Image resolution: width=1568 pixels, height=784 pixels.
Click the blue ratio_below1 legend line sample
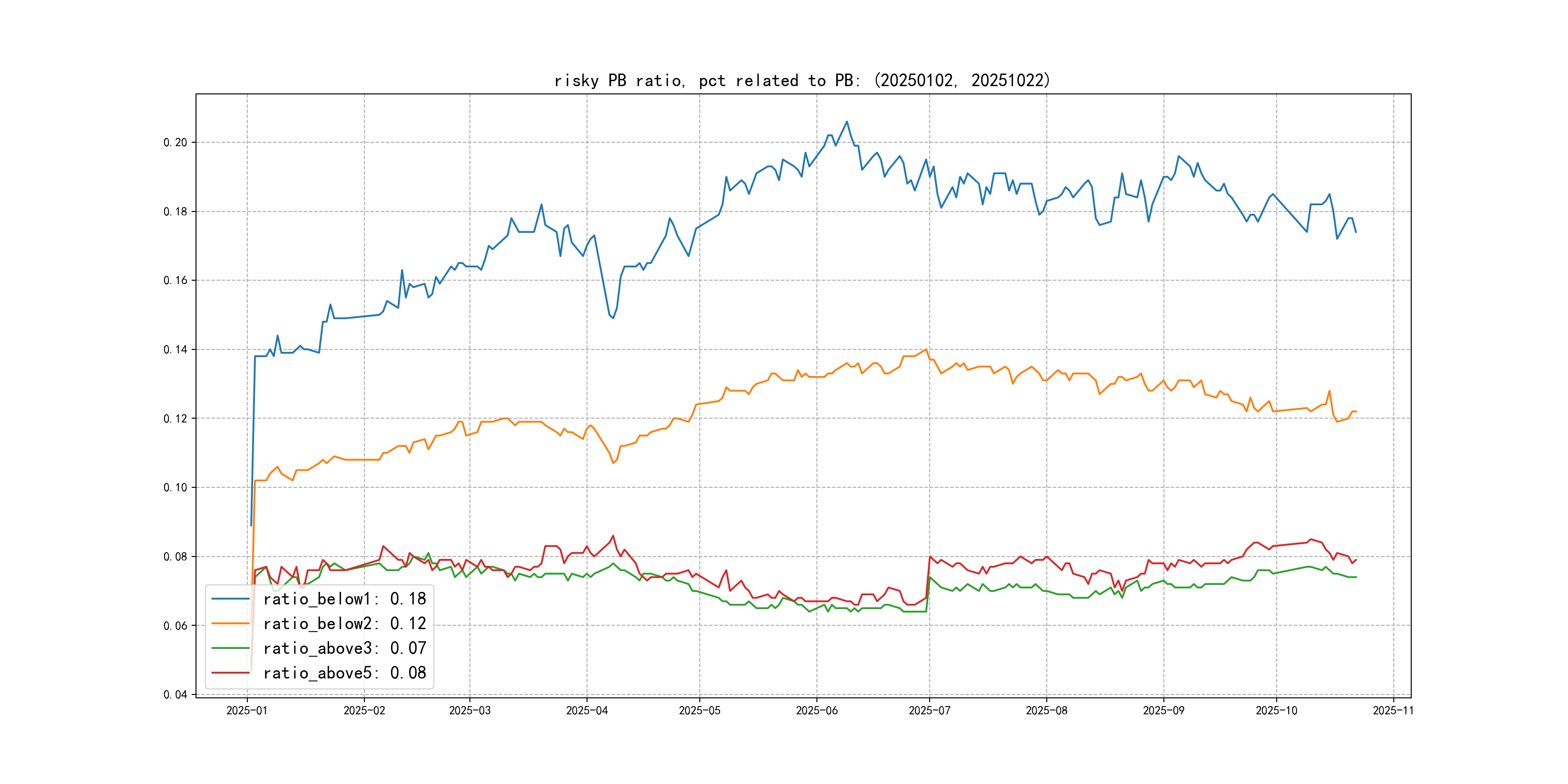click(230, 599)
